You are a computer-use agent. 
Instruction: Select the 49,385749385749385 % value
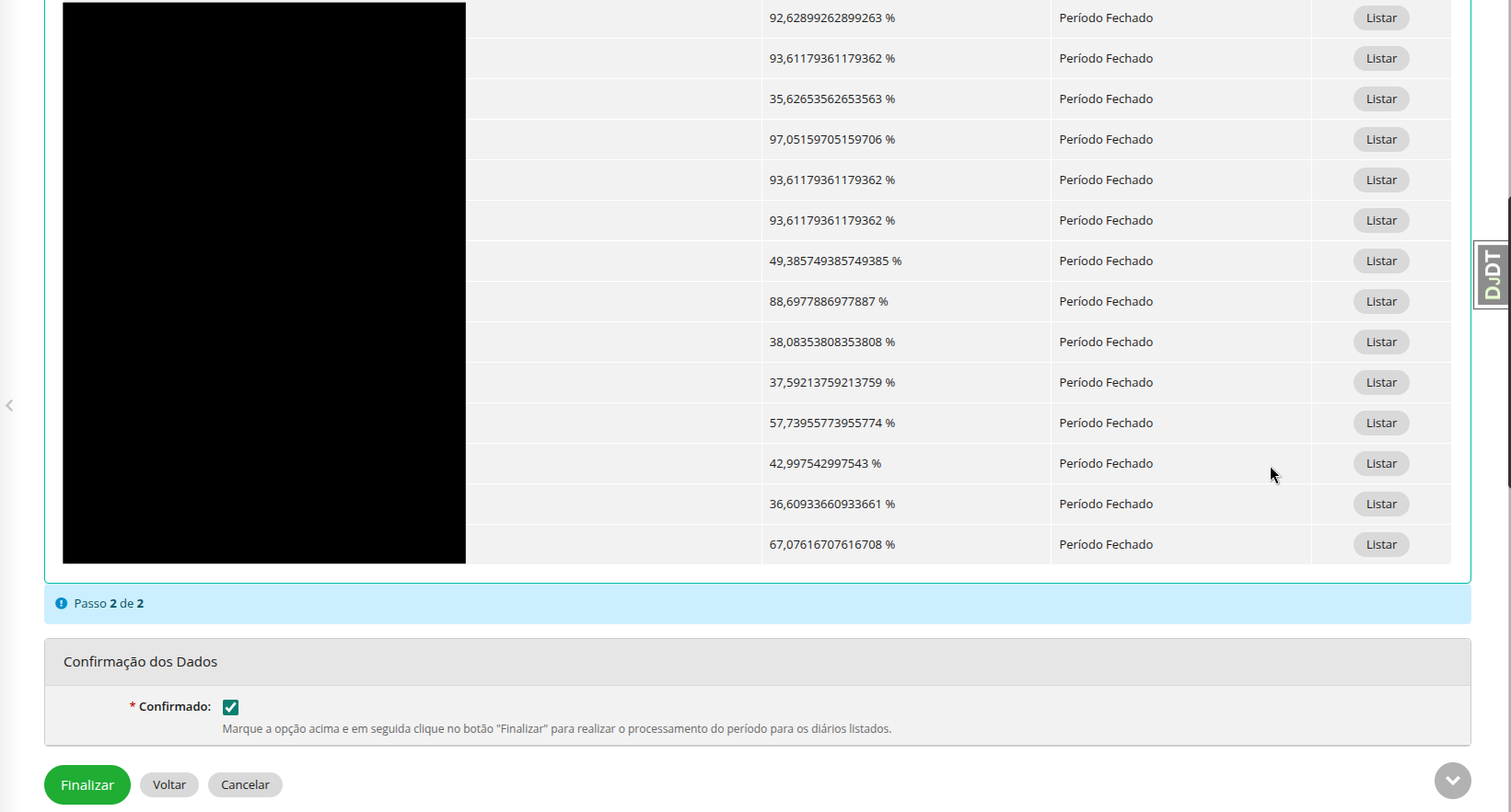pyautogui.click(x=836, y=261)
